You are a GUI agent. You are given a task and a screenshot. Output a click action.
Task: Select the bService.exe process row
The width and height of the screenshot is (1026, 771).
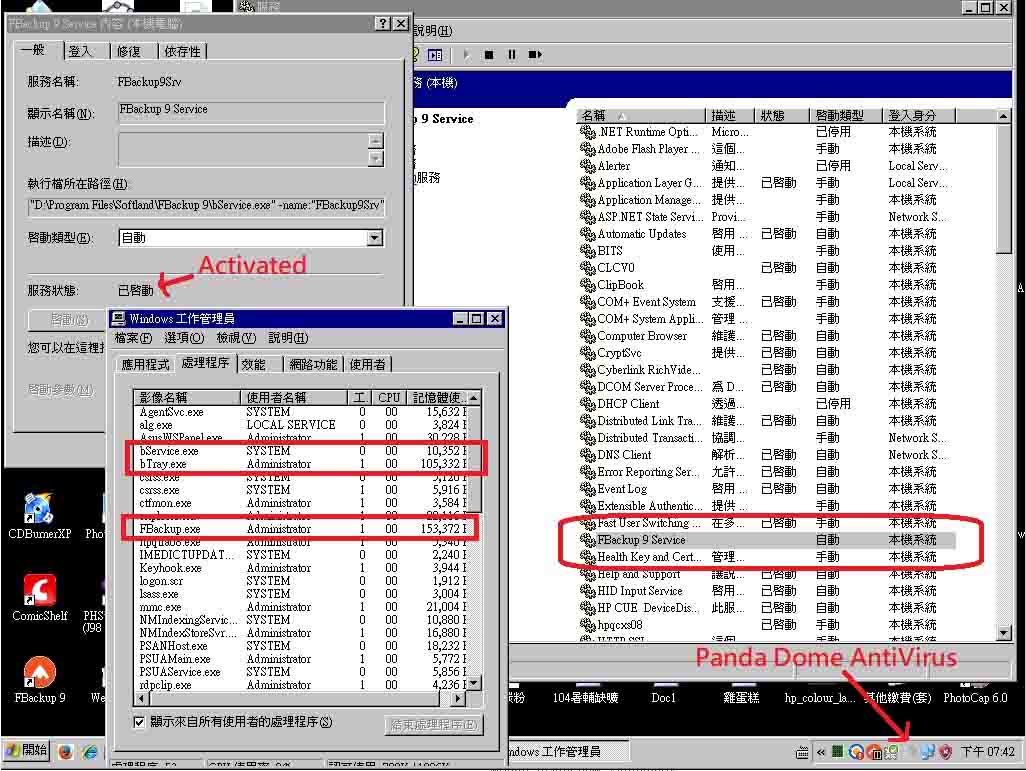pos(301,451)
